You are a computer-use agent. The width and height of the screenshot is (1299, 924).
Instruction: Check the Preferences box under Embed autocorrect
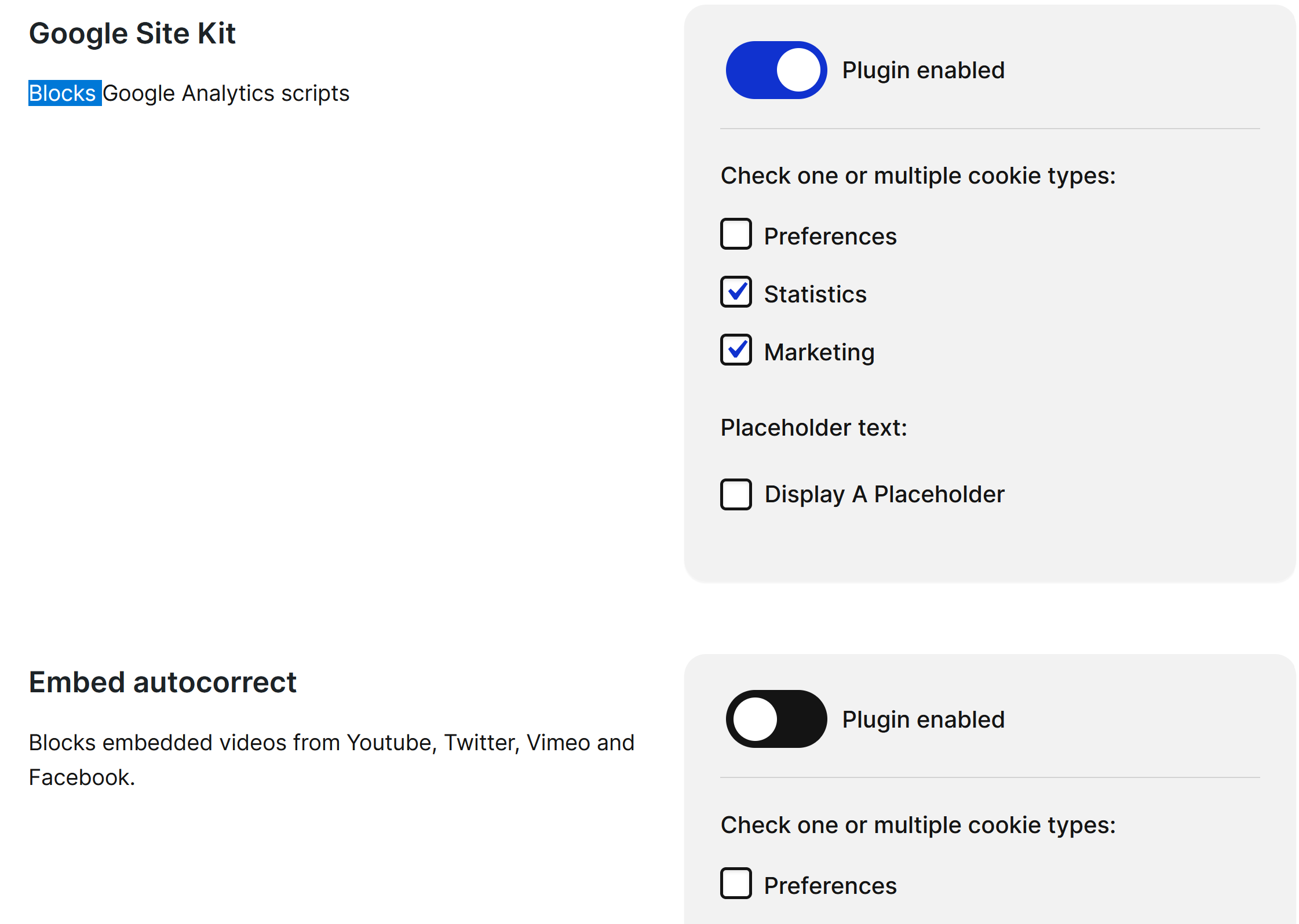(736, 883)
